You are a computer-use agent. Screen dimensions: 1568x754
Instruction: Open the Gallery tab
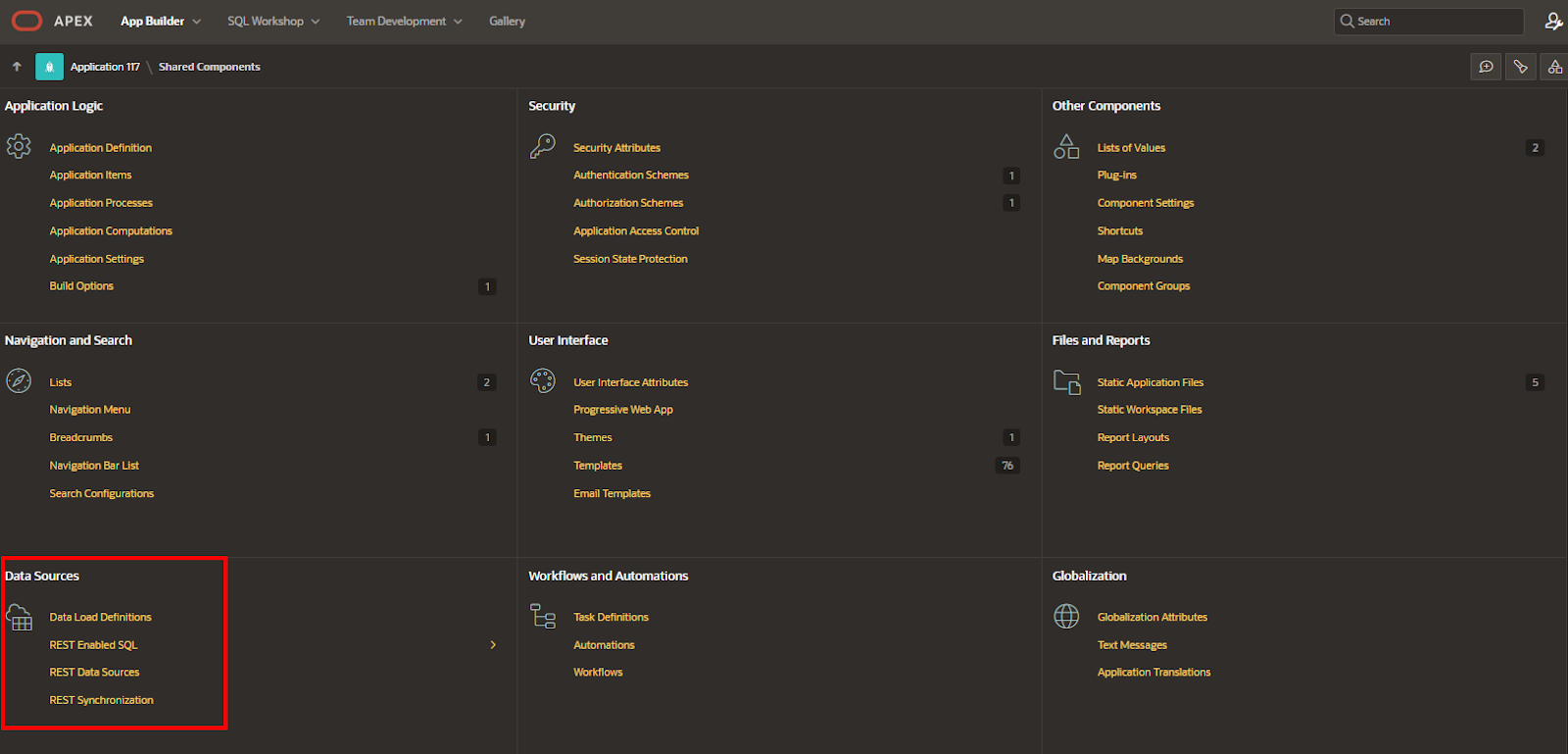click(x=507, y=21)
